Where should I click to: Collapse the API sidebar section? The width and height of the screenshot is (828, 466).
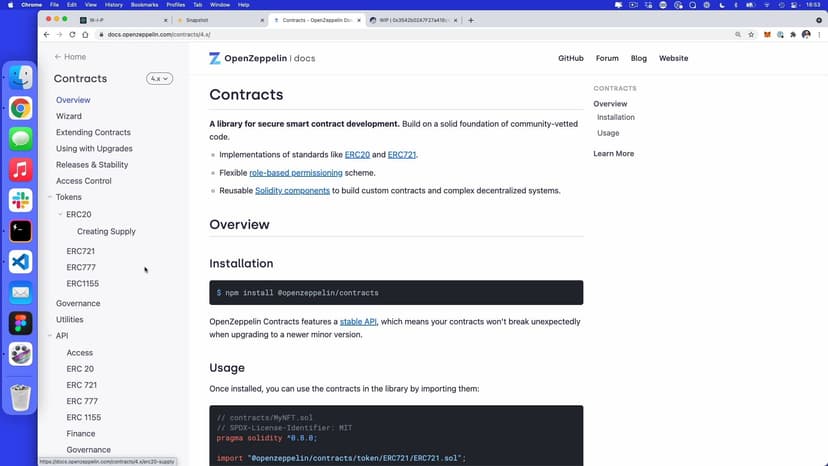click(x=50, y=336)
